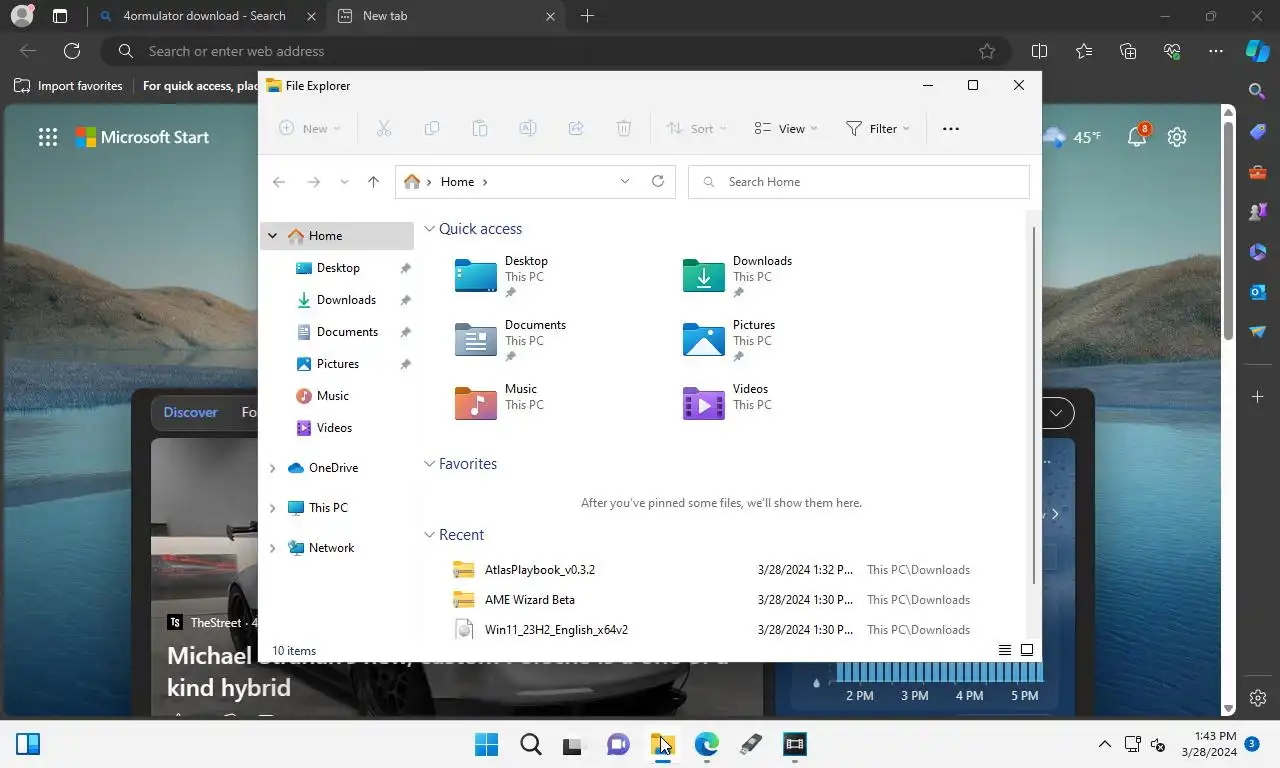
Task: Go forward with File Explorer forward arrow
Action: 313,182
